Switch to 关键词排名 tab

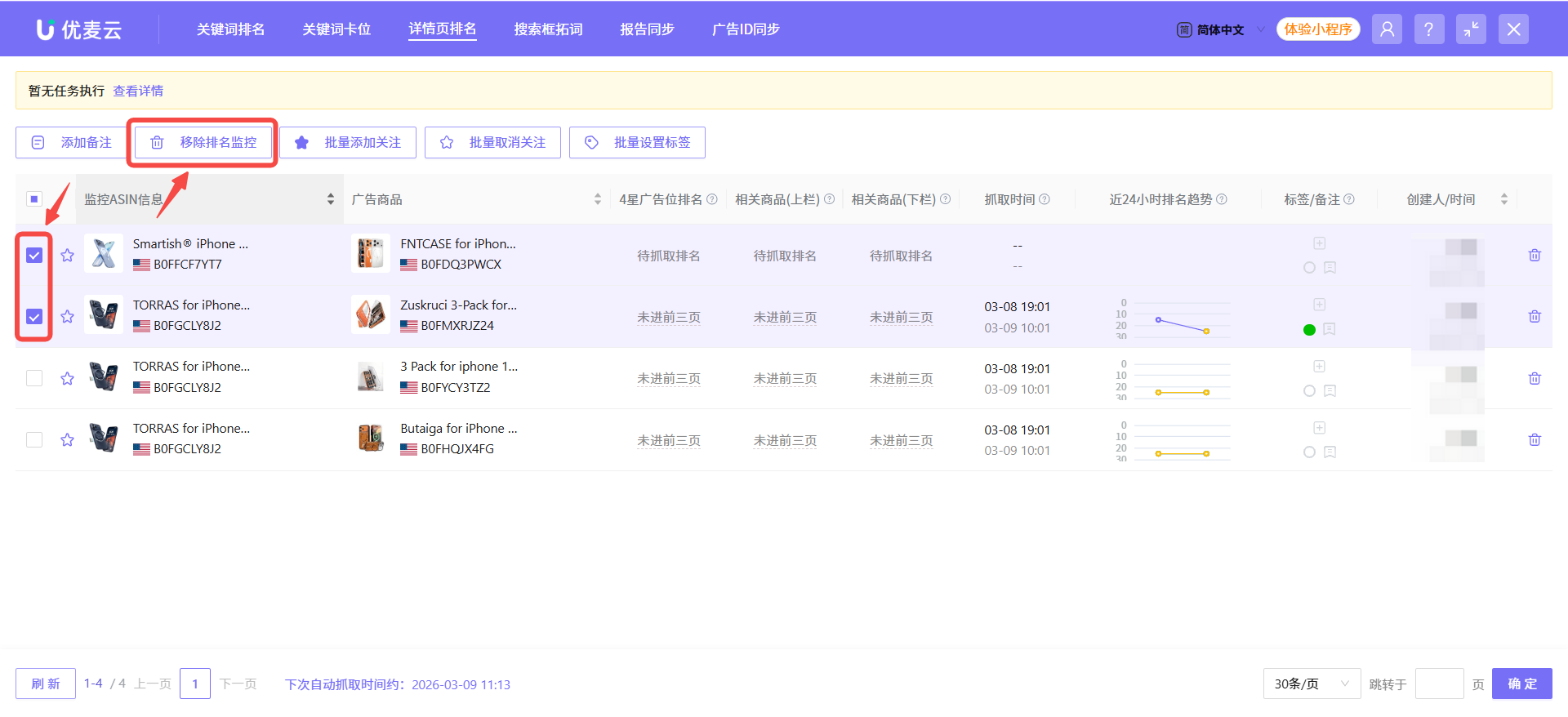click(230, 29)
